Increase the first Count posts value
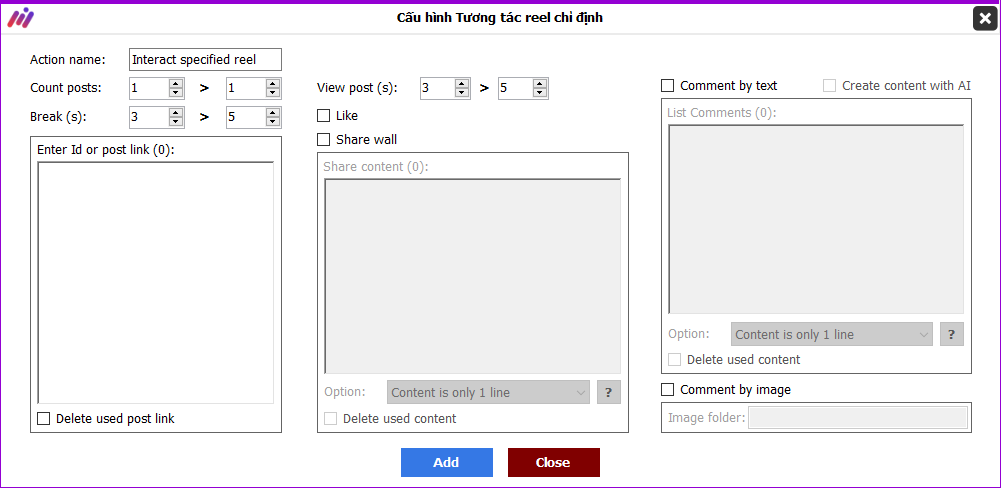The image size is (1001, 488). click(176, 84)
